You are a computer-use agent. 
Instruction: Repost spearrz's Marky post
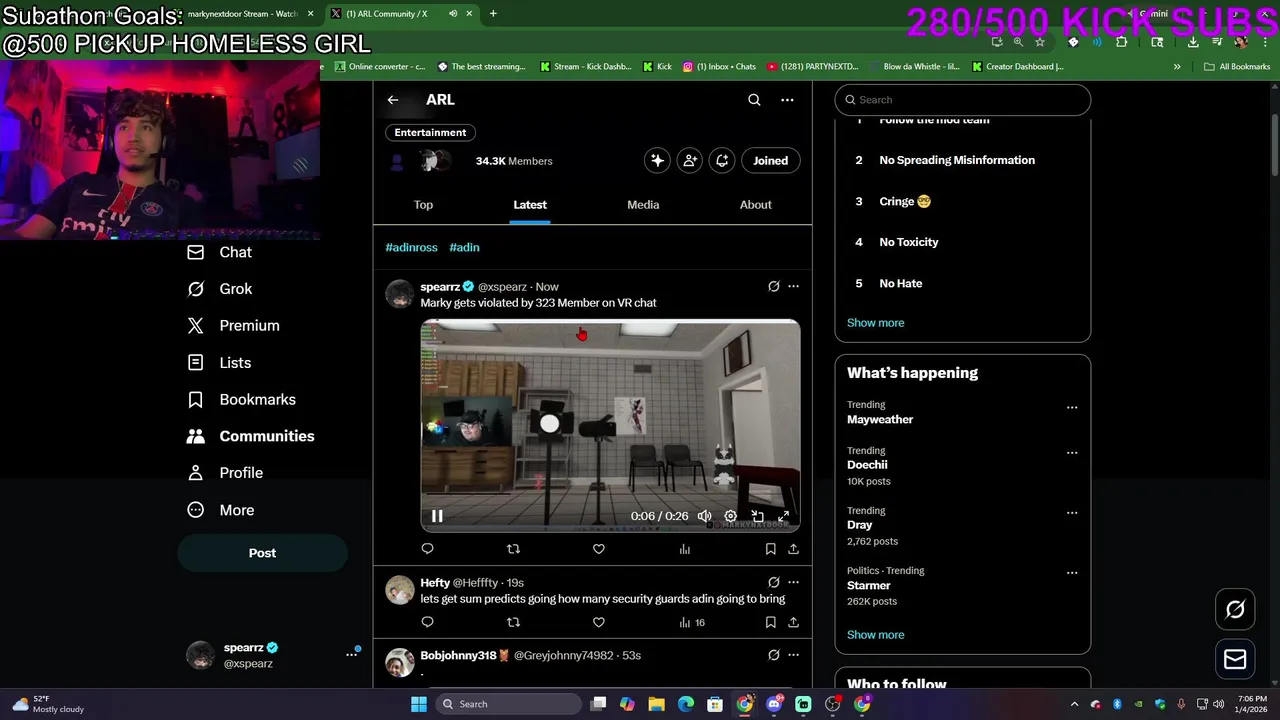point(513,549)
